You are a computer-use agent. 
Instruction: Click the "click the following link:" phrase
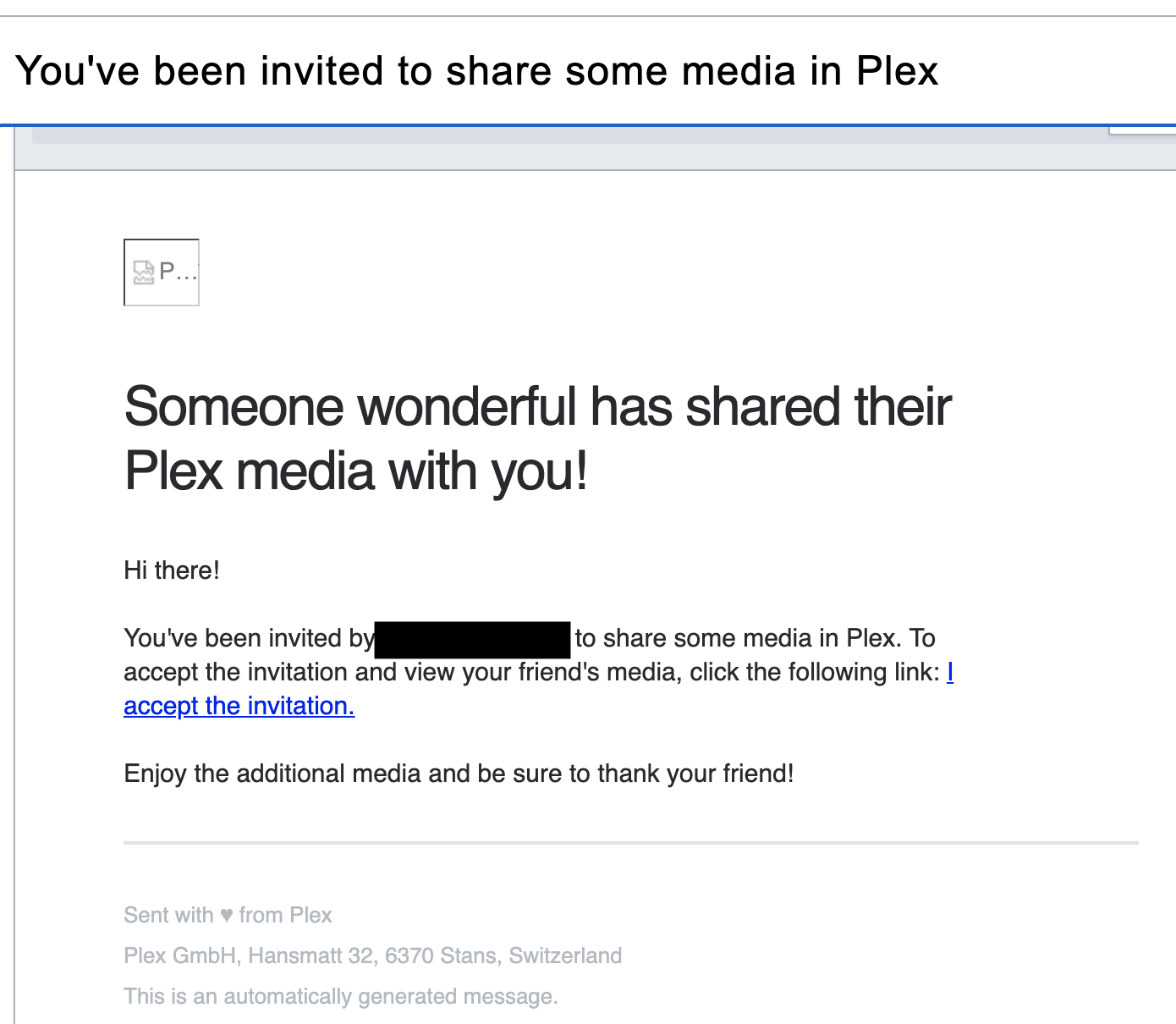click(x=815, y=672)
